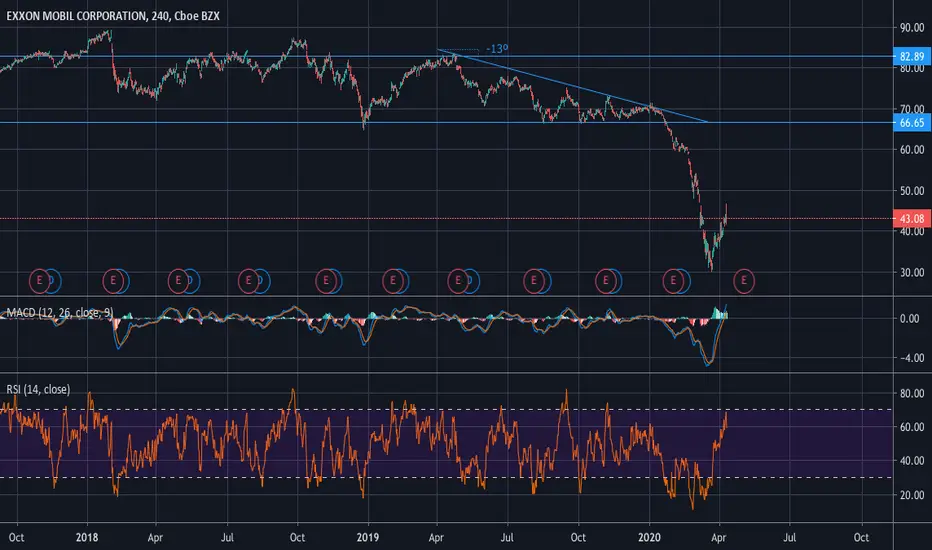
Task: Open the upcoming earnings E marker after April 2020
Action: click(744, 280)
